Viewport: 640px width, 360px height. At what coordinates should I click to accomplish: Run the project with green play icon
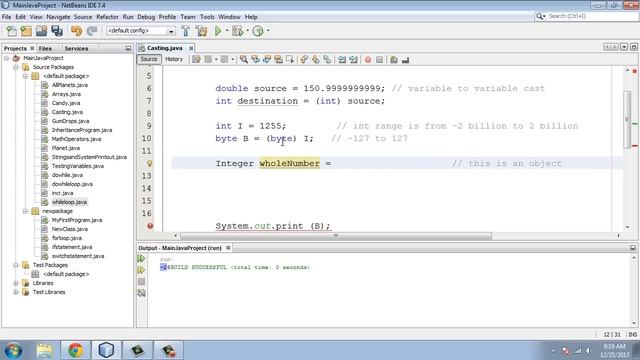pos(218,31)
